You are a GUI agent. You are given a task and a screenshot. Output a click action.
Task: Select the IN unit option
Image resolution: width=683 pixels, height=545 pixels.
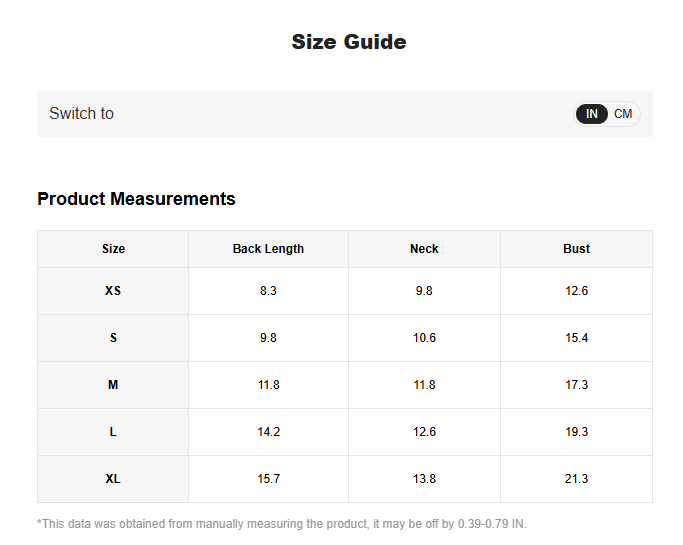(x=592, y=114)
